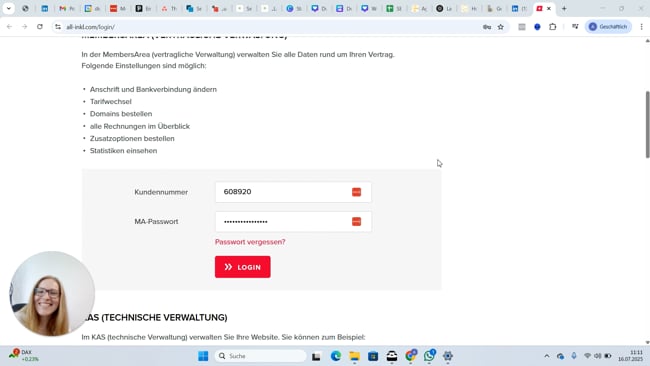650x366 pixels.
Task: Open Microsoft Store from taskbar
Action: tap(373, 356)
